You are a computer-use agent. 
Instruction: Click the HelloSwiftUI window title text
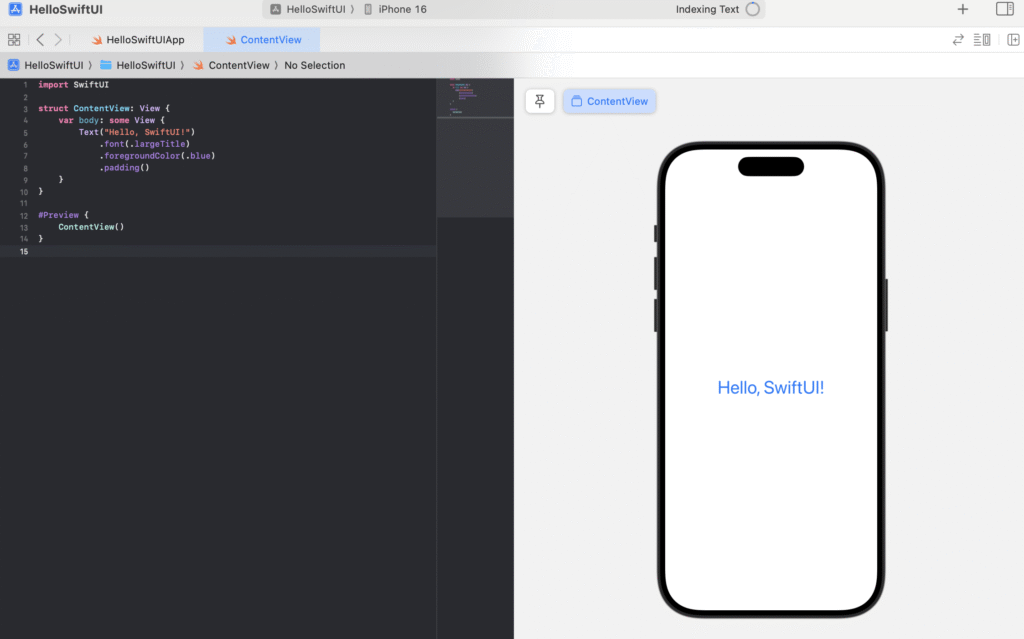coord(65,9)
